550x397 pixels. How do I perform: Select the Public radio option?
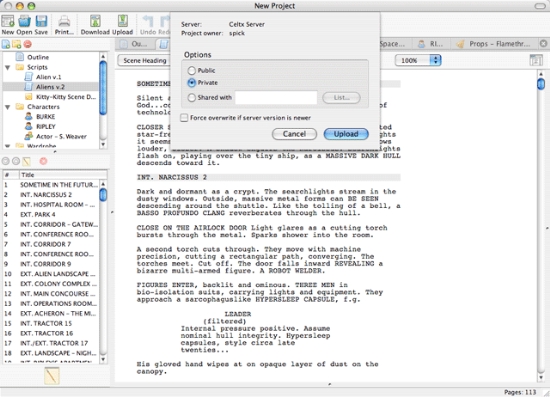point(191,70)
